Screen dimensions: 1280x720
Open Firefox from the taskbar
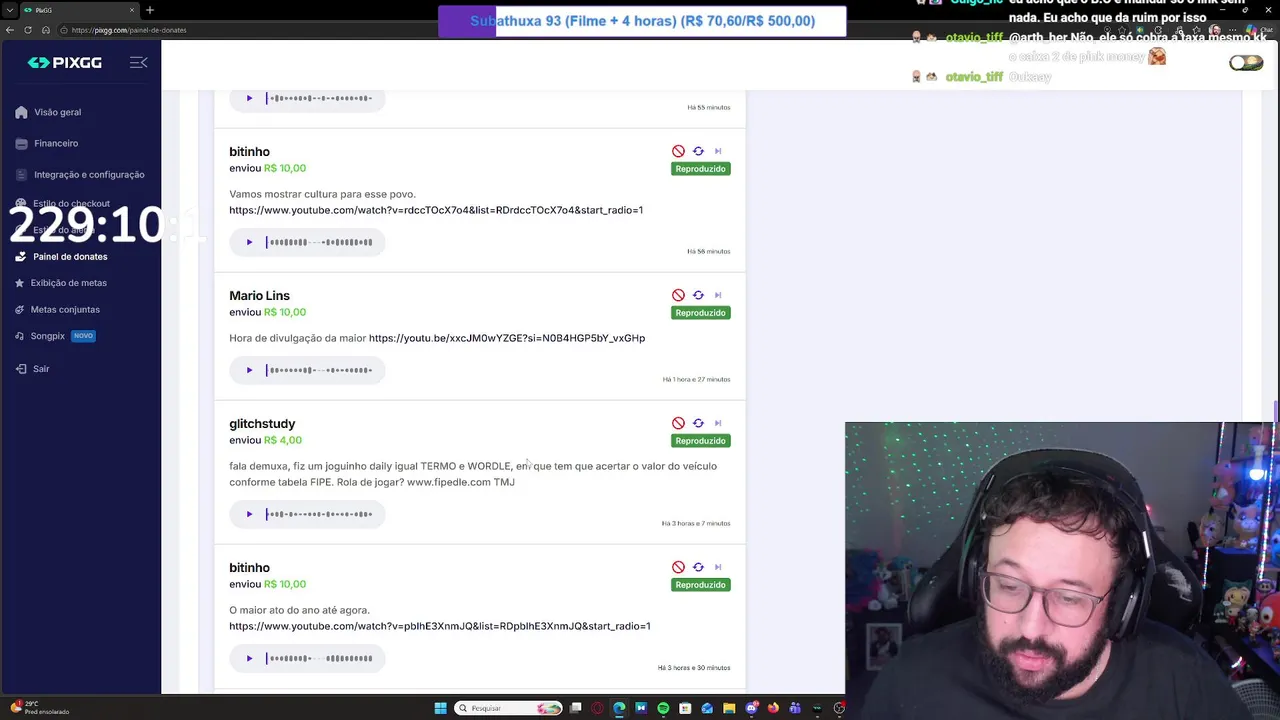[773, 708]
